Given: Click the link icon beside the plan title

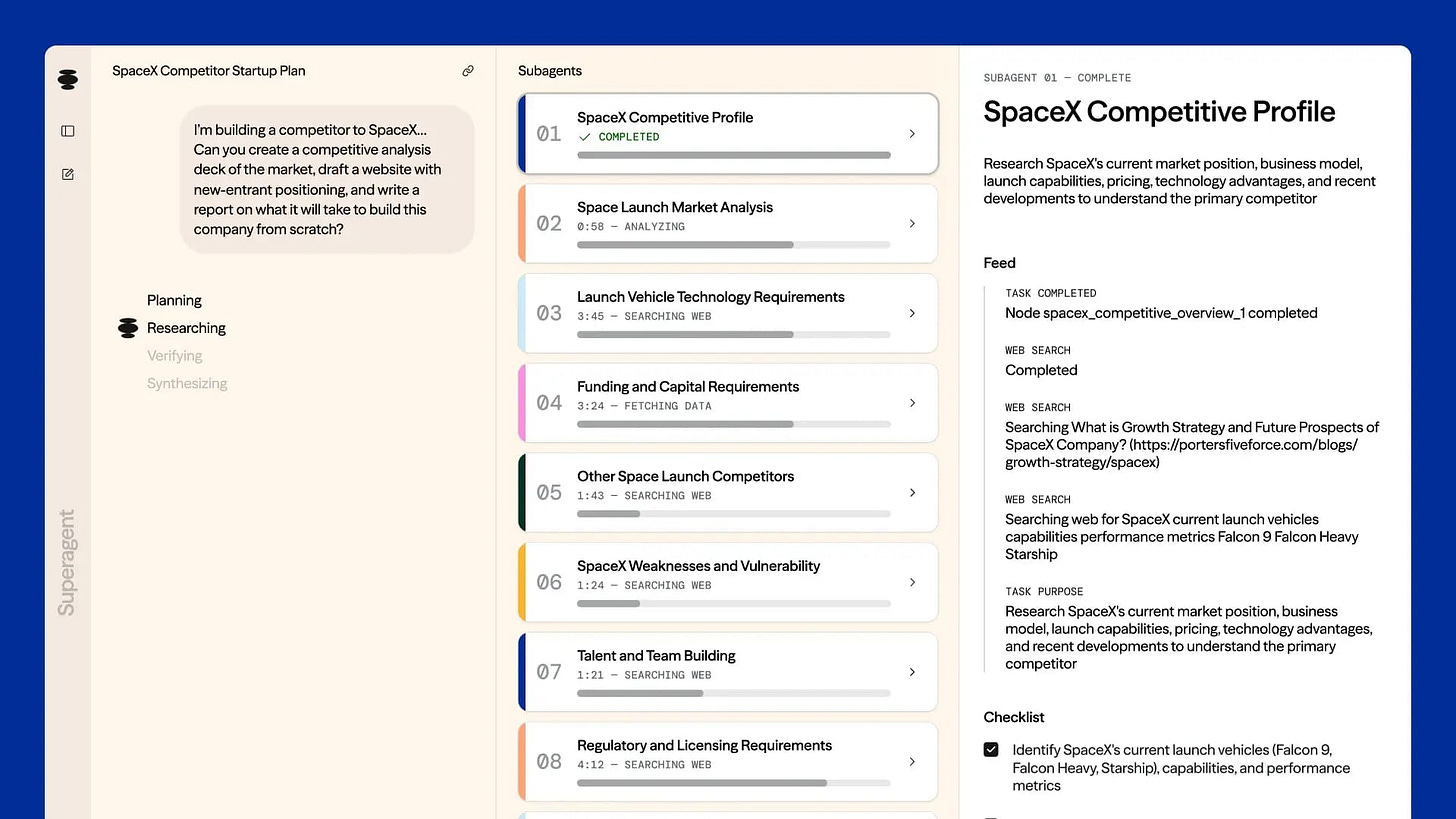Looking at the screenshot, I should [x=467, y=70].
